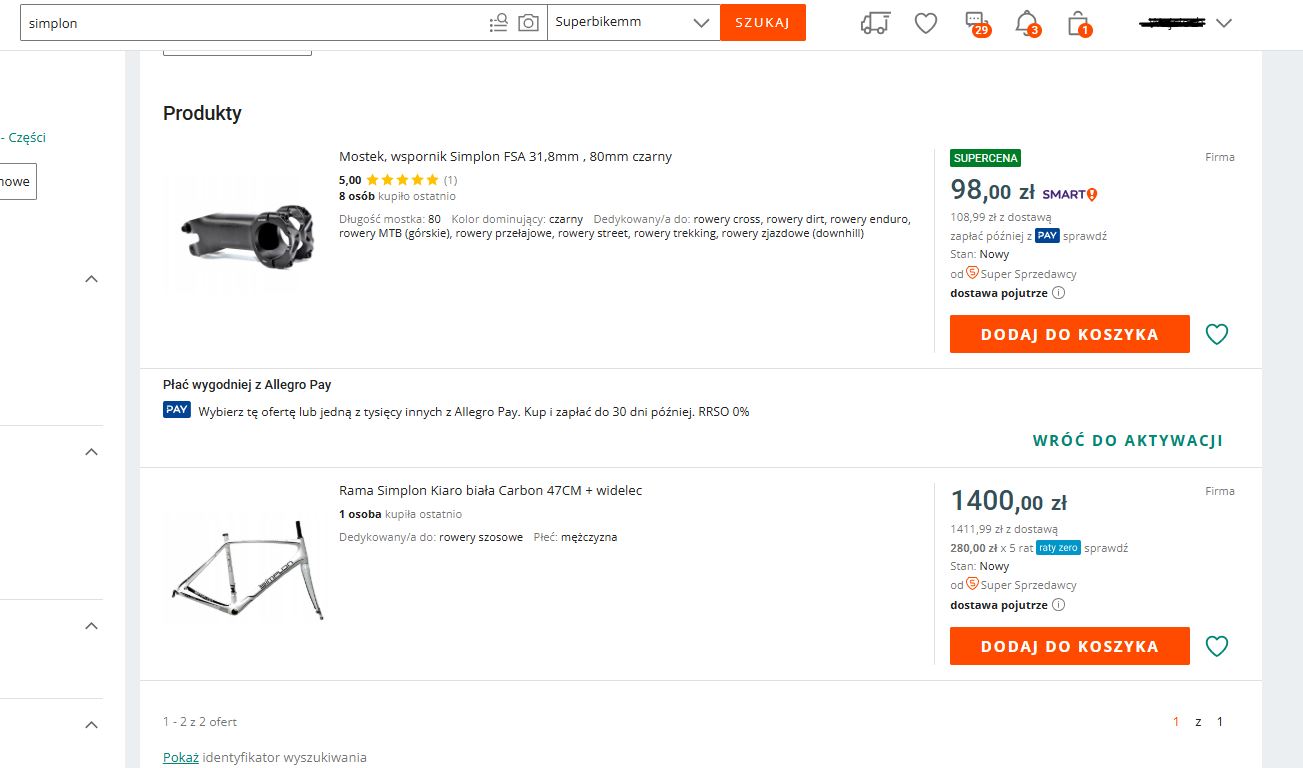Open the delivery truck icon in header
The width and height of the screenshot is (1303, 768).
pyautogui.click(x=874, y=23)
